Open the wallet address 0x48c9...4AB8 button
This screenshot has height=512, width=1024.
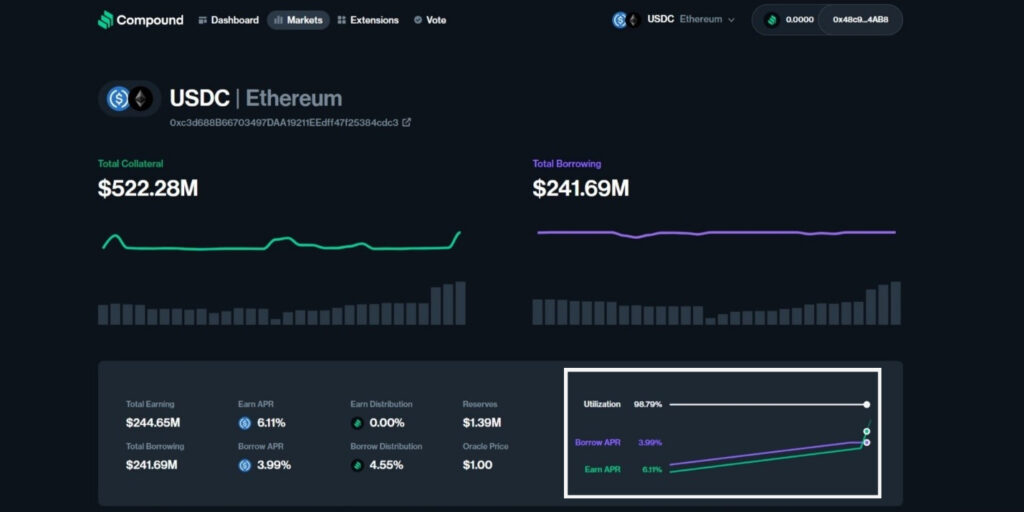tap(860, 20)
